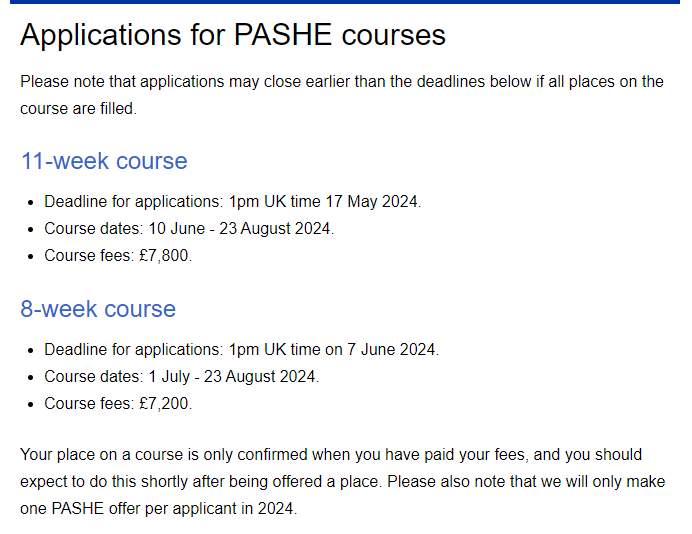
Task: Click the bullet before the £7,200 fees
Action: click(30, 404)
